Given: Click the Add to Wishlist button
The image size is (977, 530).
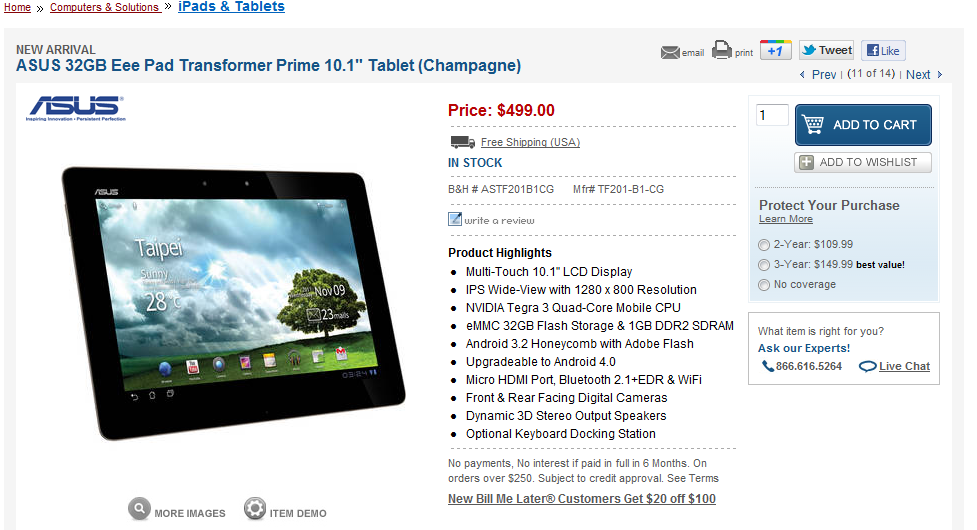Looking at the screenshot, I should click(x=863, y=163).
